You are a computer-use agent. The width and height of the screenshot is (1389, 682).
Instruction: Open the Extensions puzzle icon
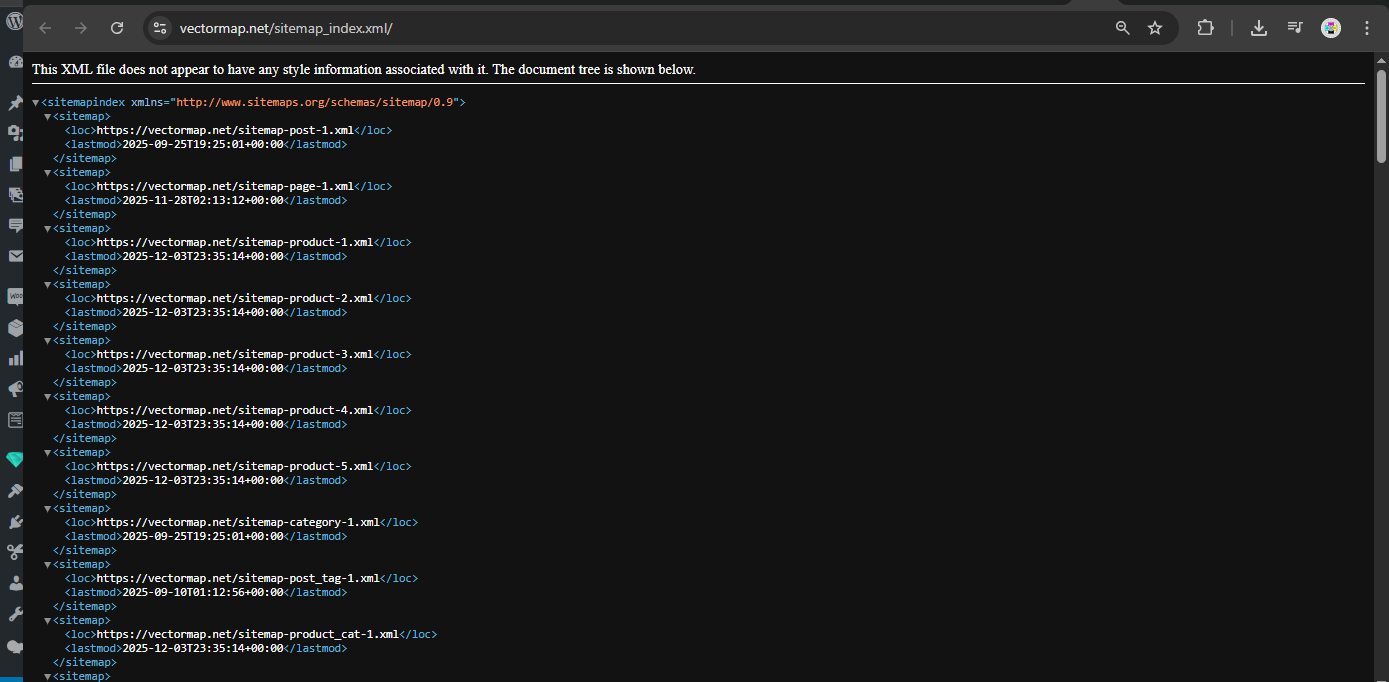click(1205, 28)
